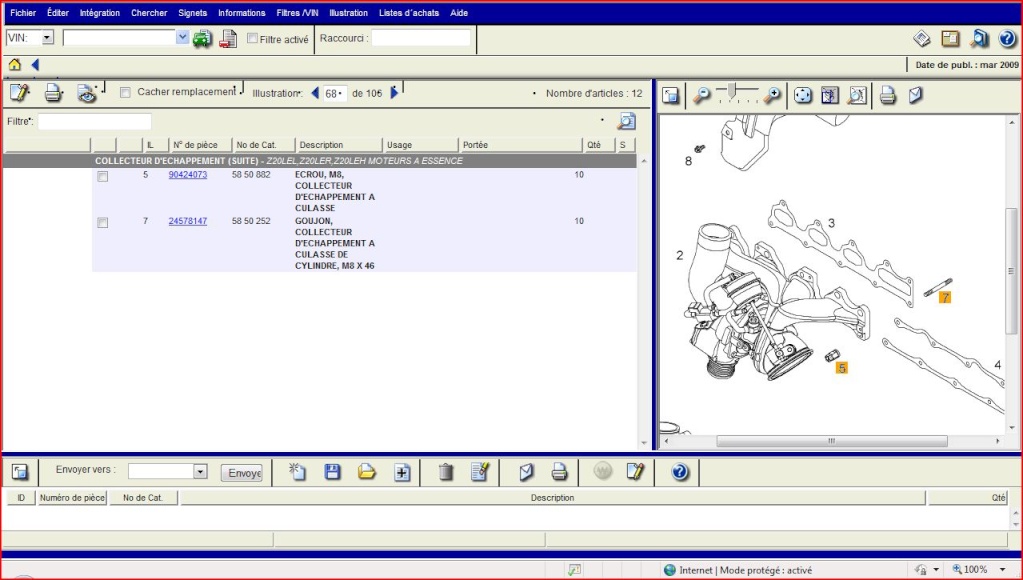Check the box for part 24578147
Viewport: 1023px width, 580px height.
(x=102, y=222)
